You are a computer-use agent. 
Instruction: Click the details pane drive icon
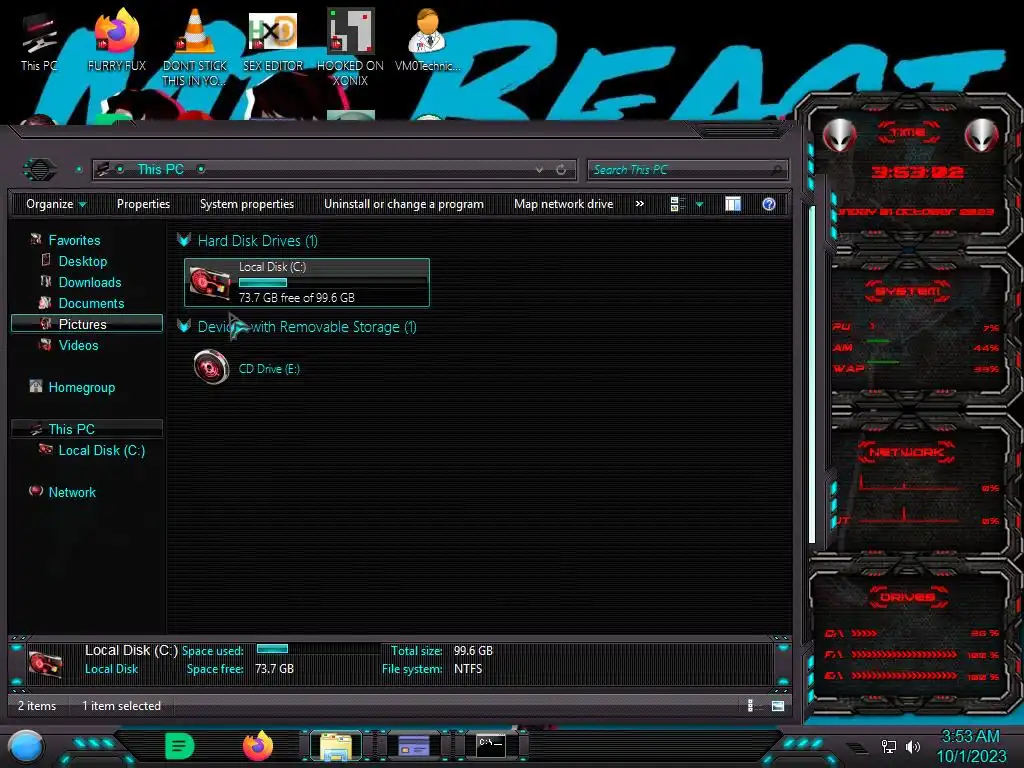[x=46, y=663]
